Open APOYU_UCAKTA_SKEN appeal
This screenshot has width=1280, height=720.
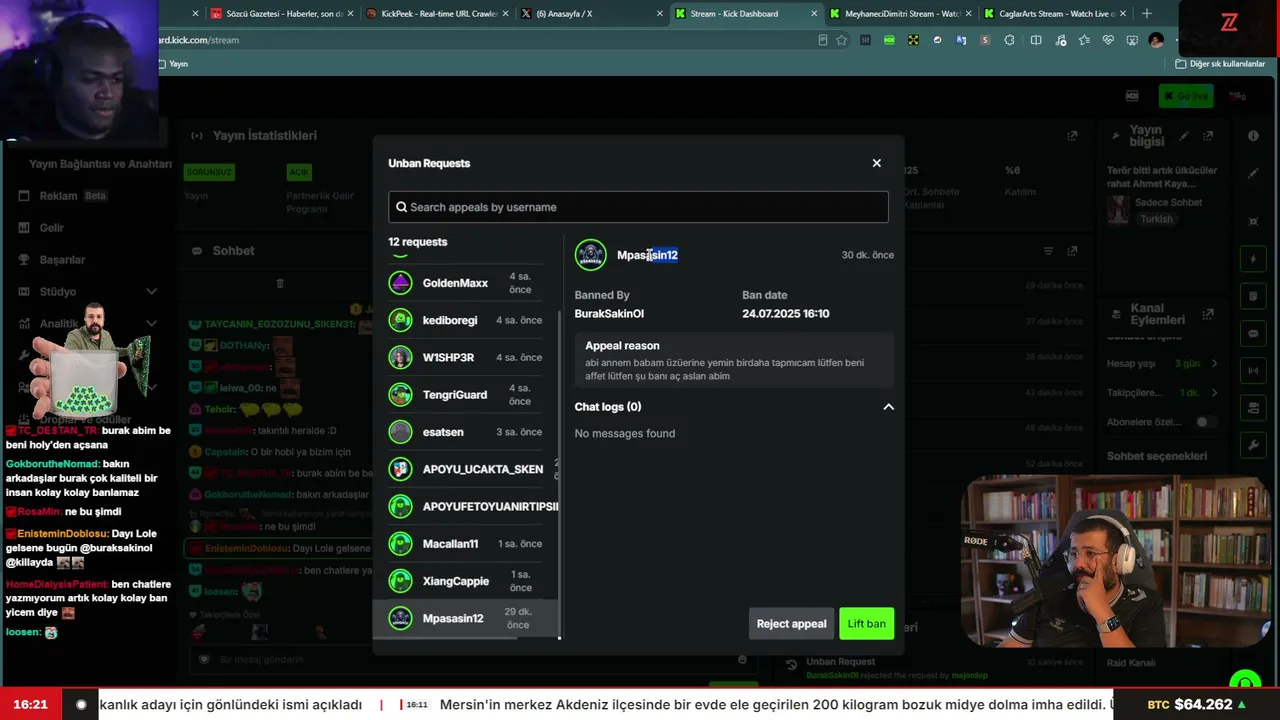click(x=466, y=469)
